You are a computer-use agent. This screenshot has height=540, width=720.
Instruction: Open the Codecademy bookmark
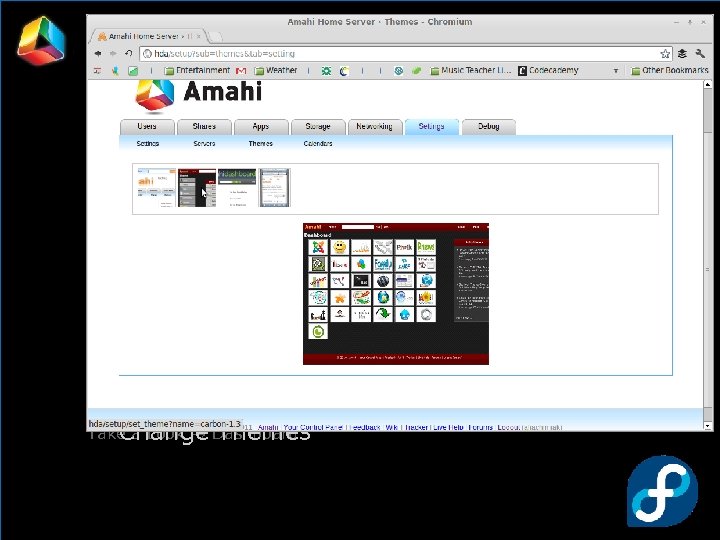[x=548, y=70]
